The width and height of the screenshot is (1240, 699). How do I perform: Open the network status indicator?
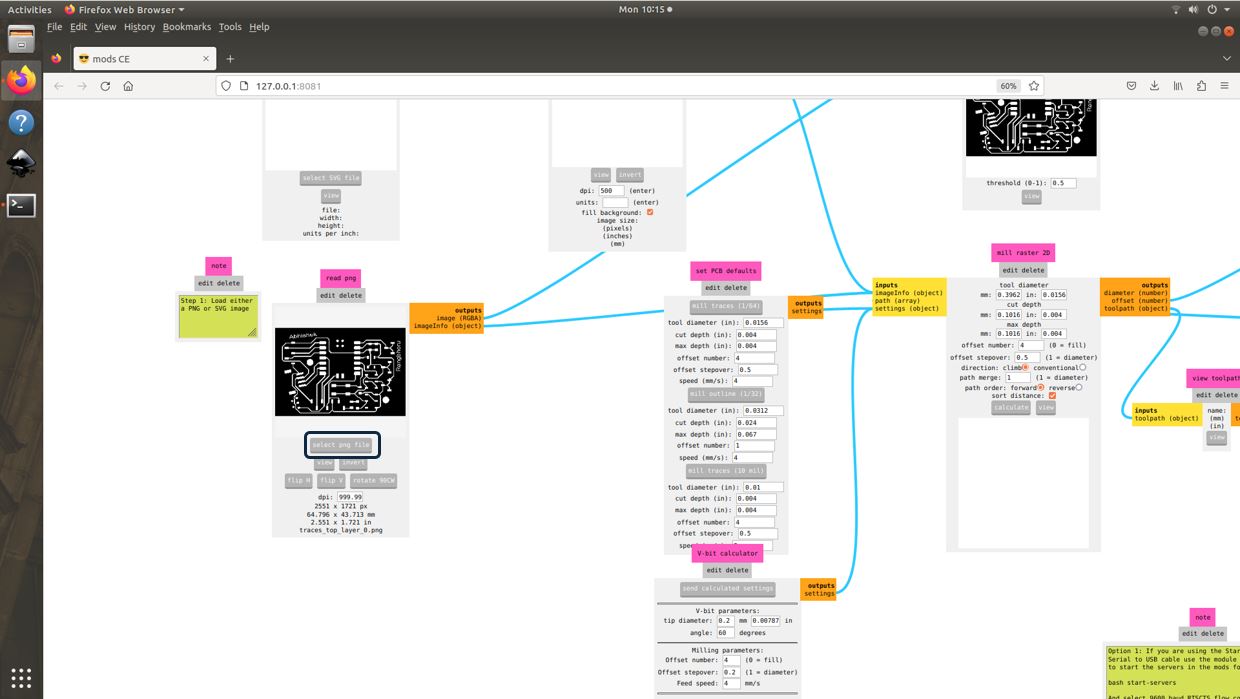(x=1176, y=9)
